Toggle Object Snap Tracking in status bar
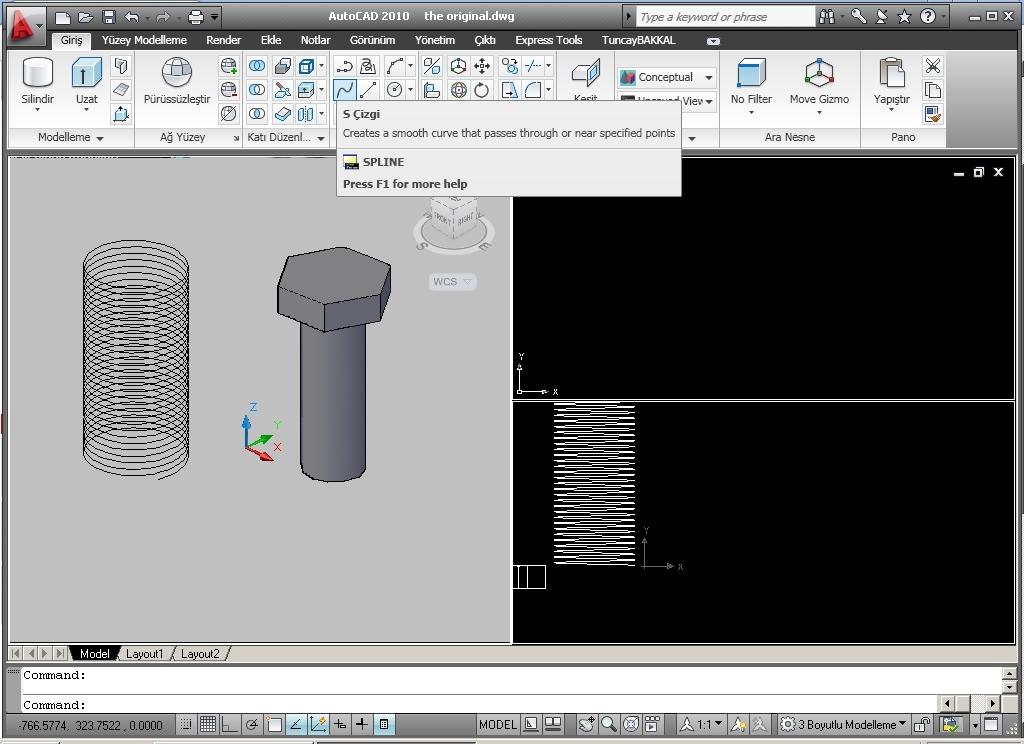The image size is (1024, 744). click(x=296, y=724)
